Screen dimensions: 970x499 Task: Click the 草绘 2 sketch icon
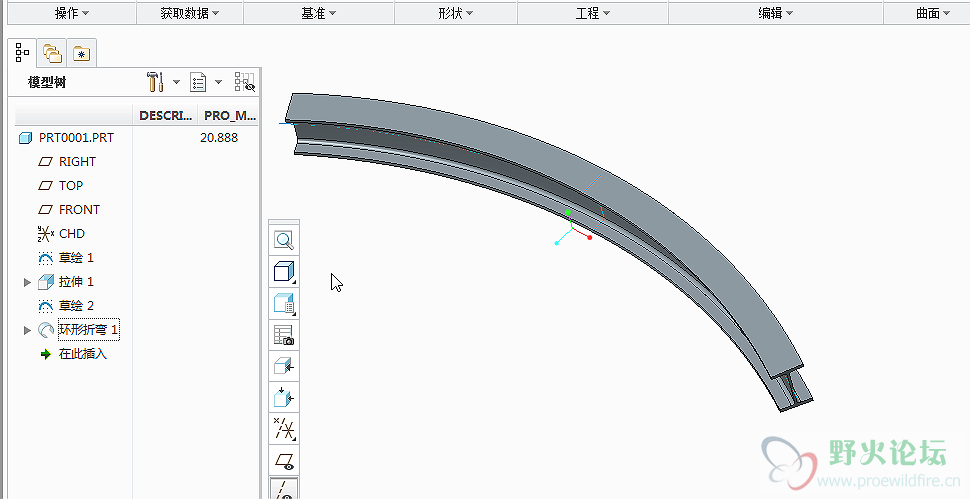[x=46, y=306]
